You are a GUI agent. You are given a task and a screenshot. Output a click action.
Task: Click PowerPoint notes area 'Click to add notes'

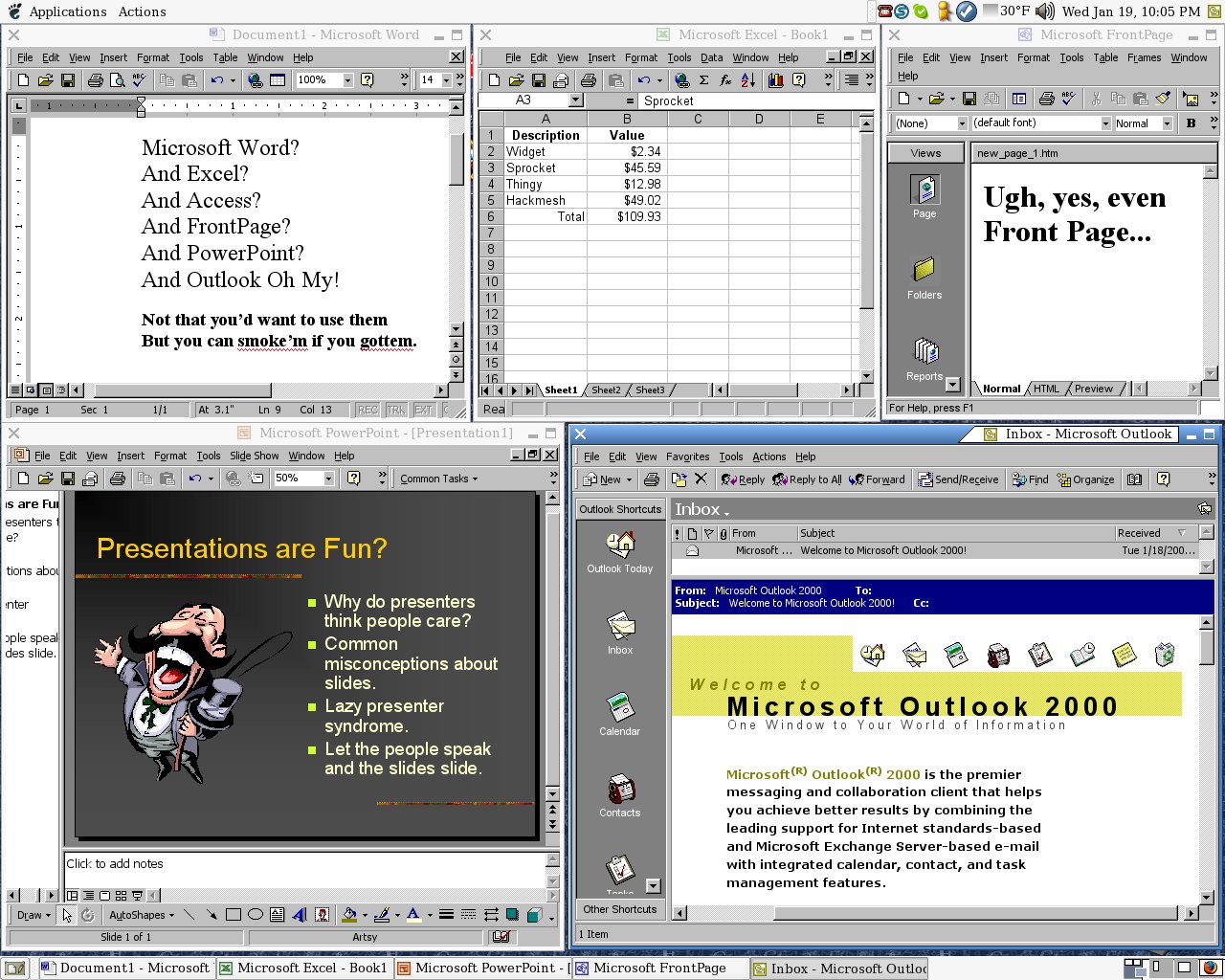(x=304, y=869)
